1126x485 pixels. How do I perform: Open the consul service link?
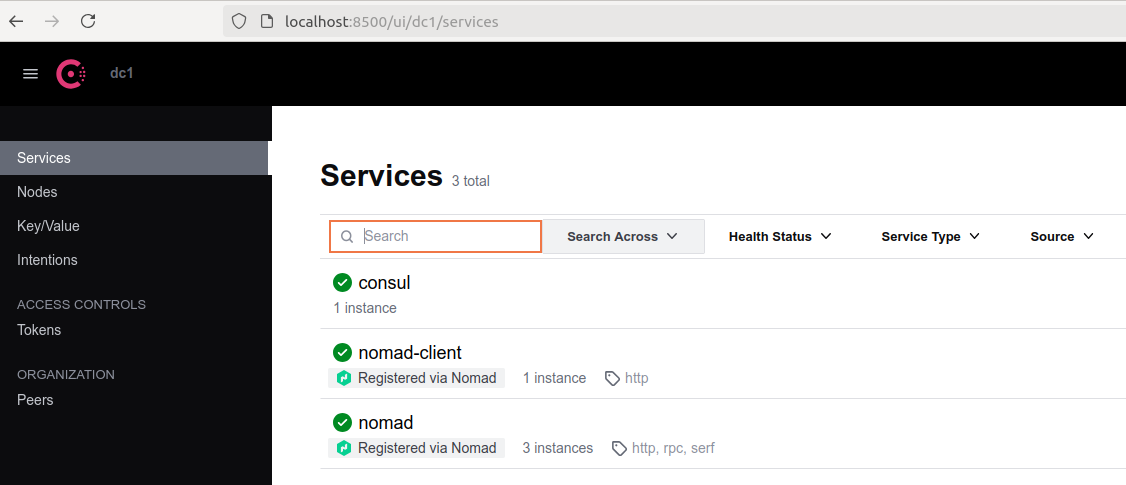point(384,283)
